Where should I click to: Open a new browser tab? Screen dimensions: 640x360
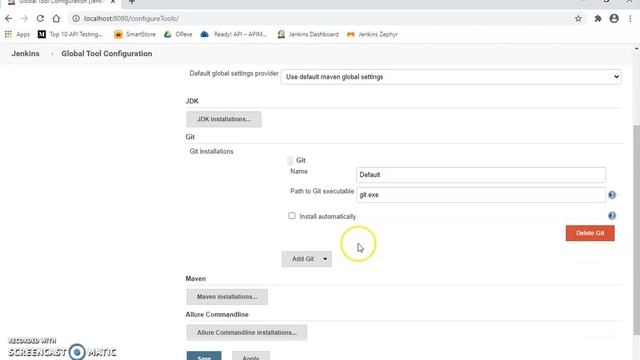tap(131, 2)
